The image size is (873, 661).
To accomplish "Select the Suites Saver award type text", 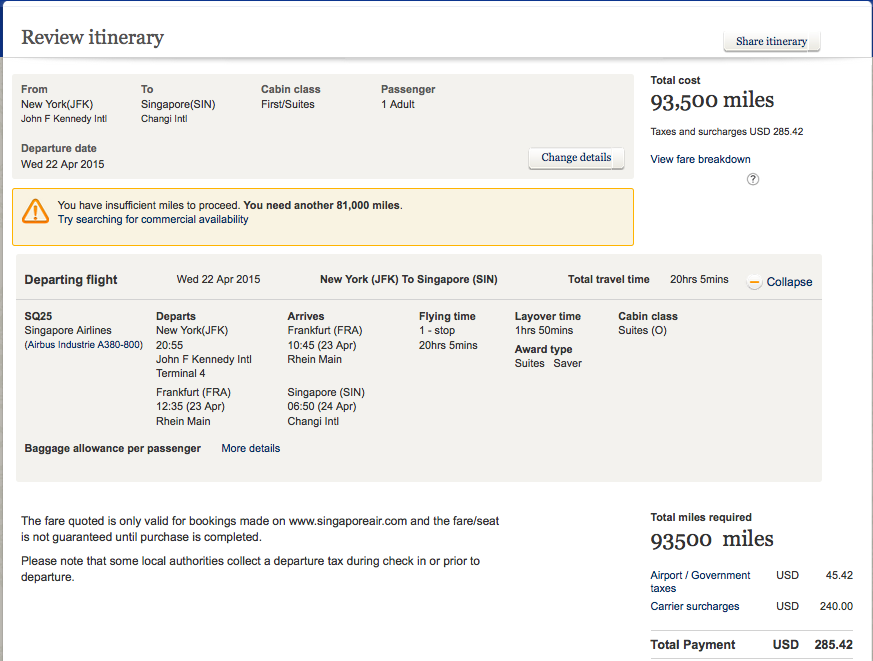I will coord(548,363).
